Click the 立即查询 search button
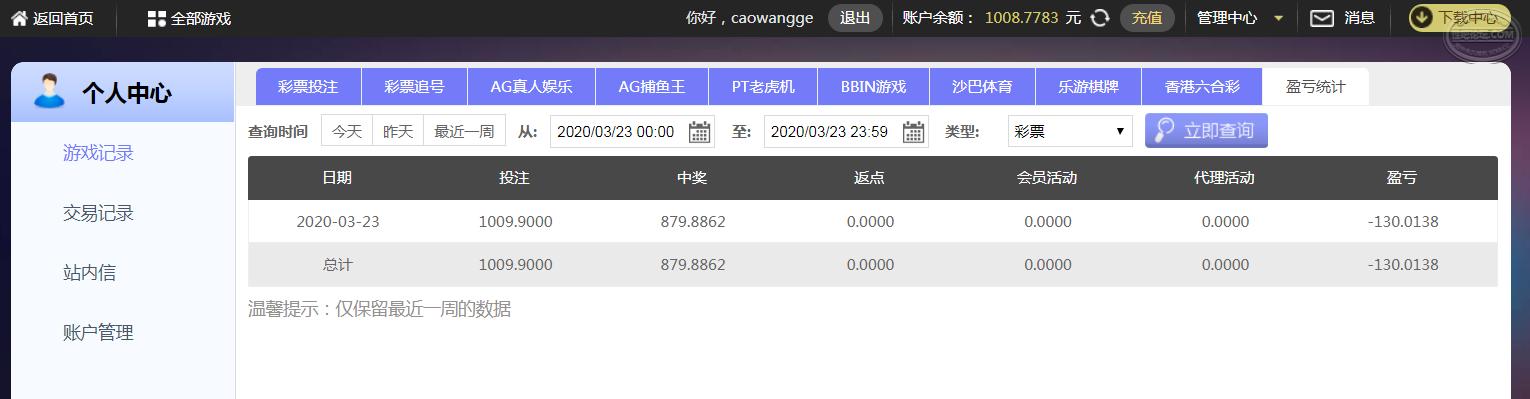Viewport: 1530px width, 399px height. click(1206, 130)
